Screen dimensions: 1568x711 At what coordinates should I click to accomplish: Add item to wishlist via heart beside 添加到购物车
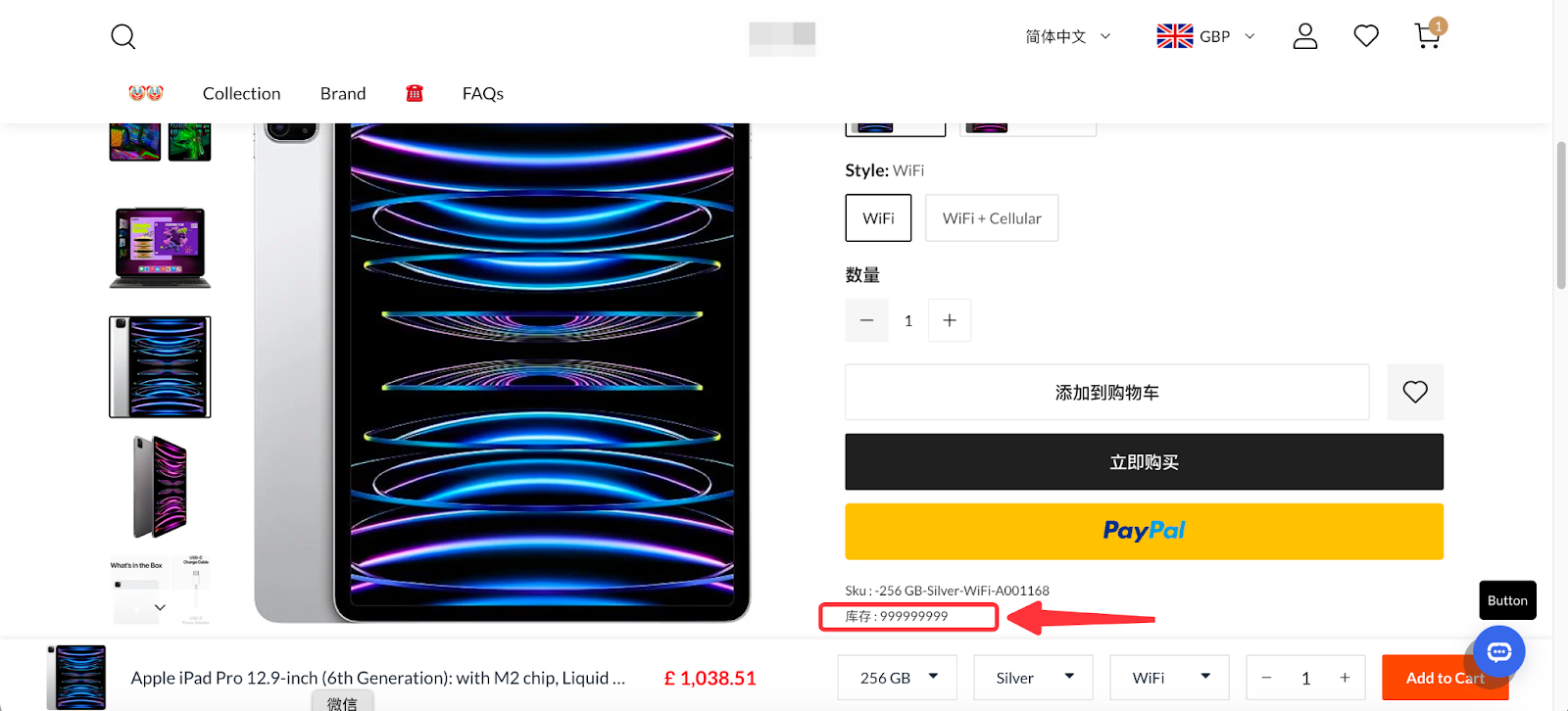[x=1414, y=392]
